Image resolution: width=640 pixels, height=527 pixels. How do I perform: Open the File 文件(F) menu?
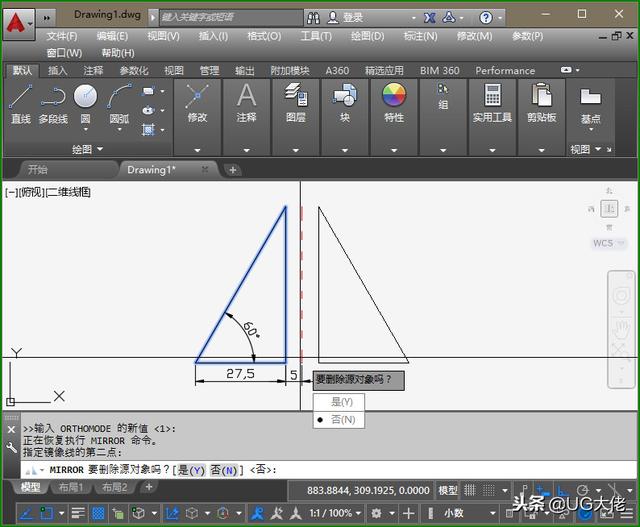pyautogui.click(x=62, y=36)
